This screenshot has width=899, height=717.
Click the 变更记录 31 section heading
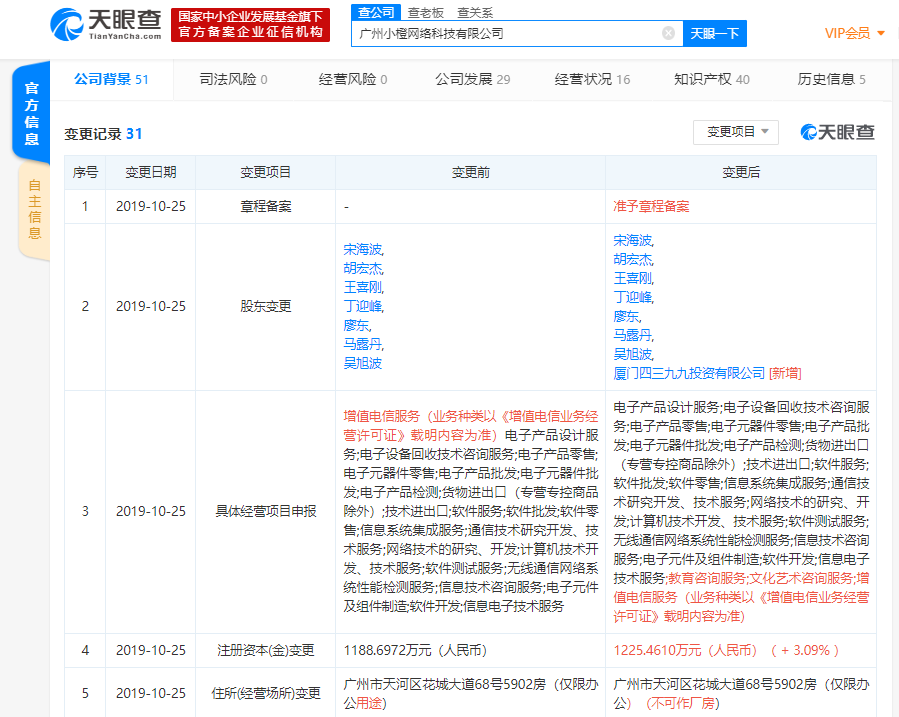103,134
